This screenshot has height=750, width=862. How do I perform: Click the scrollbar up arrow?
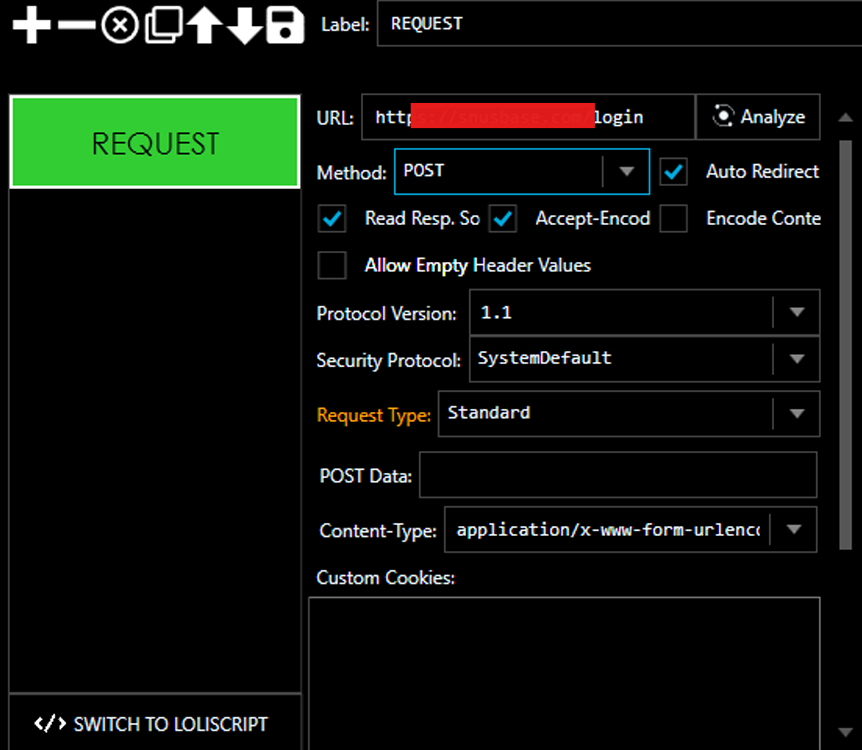point(846,117)
